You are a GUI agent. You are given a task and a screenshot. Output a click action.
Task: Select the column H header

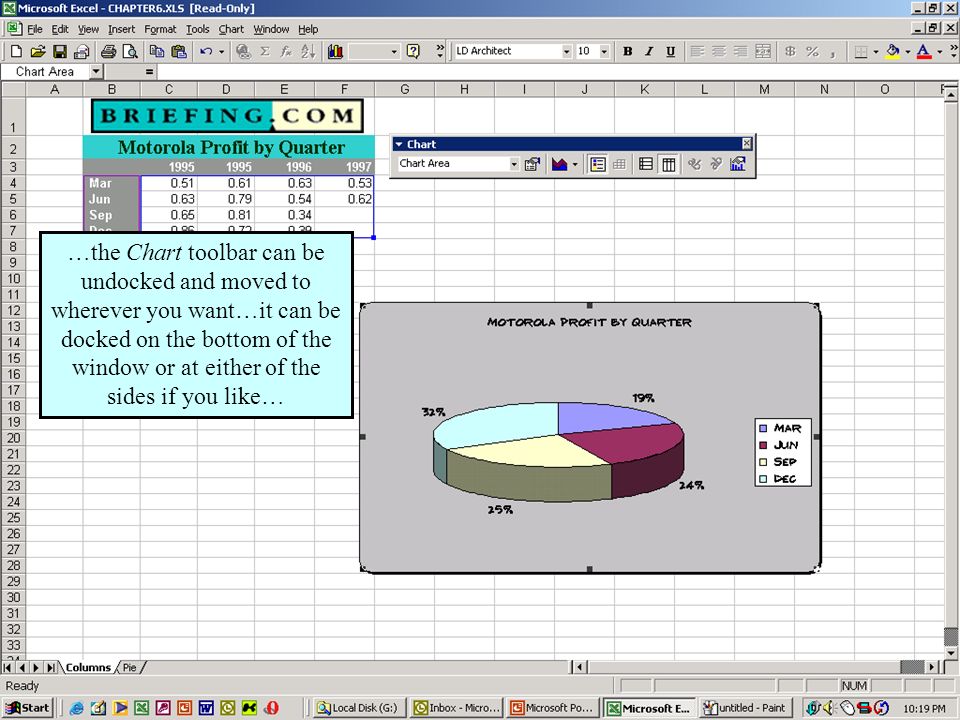tap(465, 89)
